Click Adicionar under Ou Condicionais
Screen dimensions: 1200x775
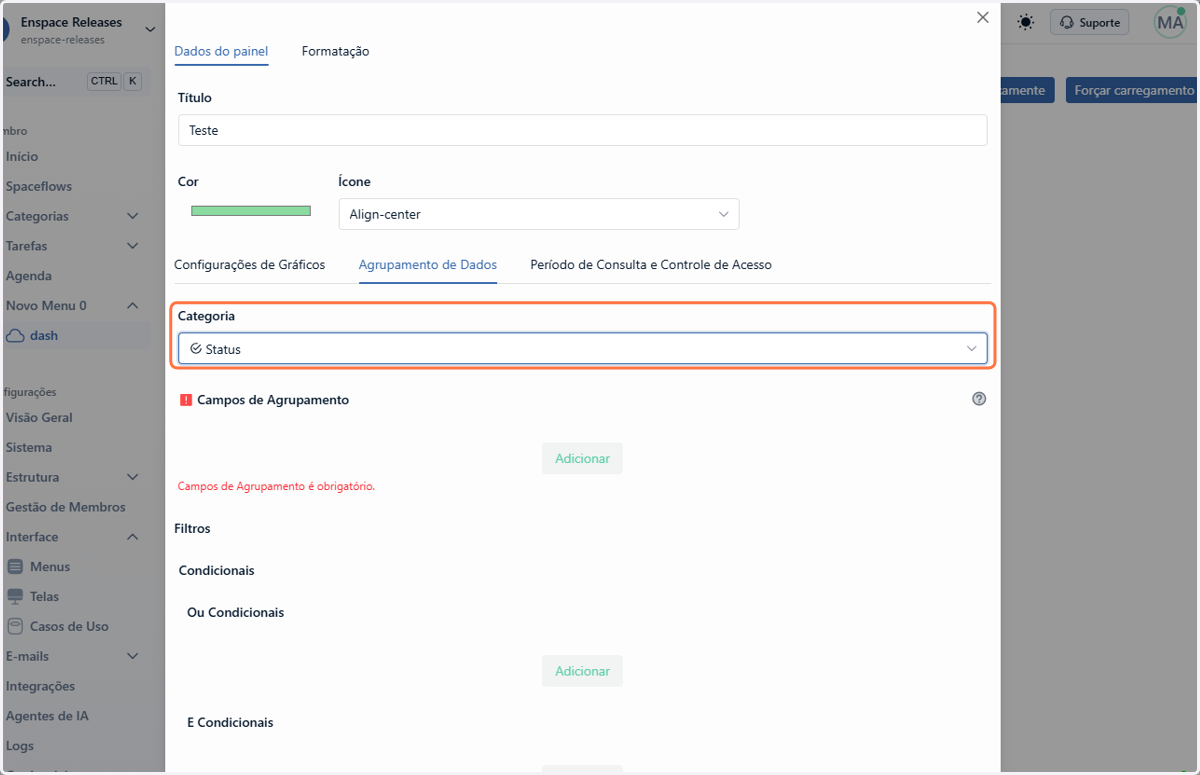582,671
